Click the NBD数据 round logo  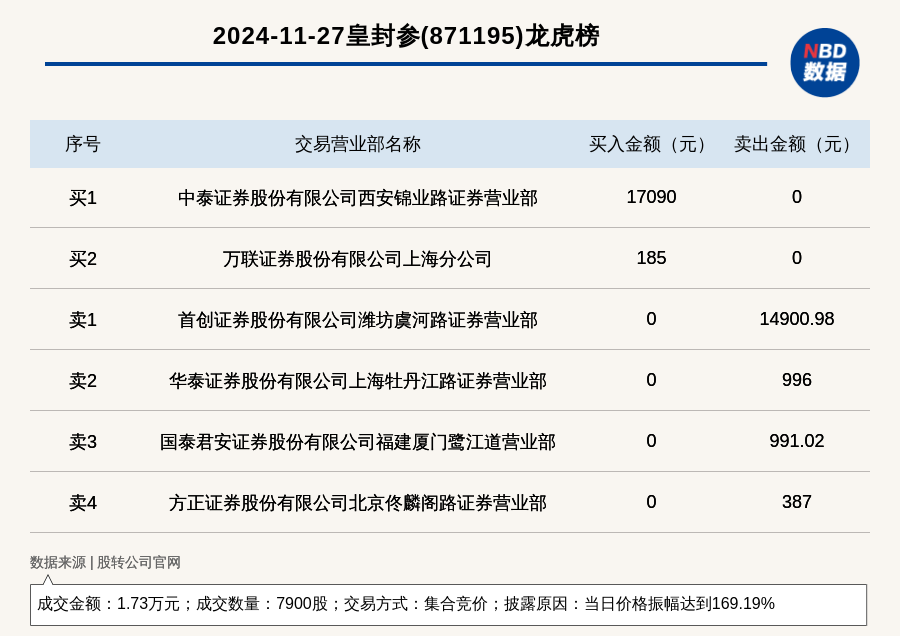click(x=824, y=63)
